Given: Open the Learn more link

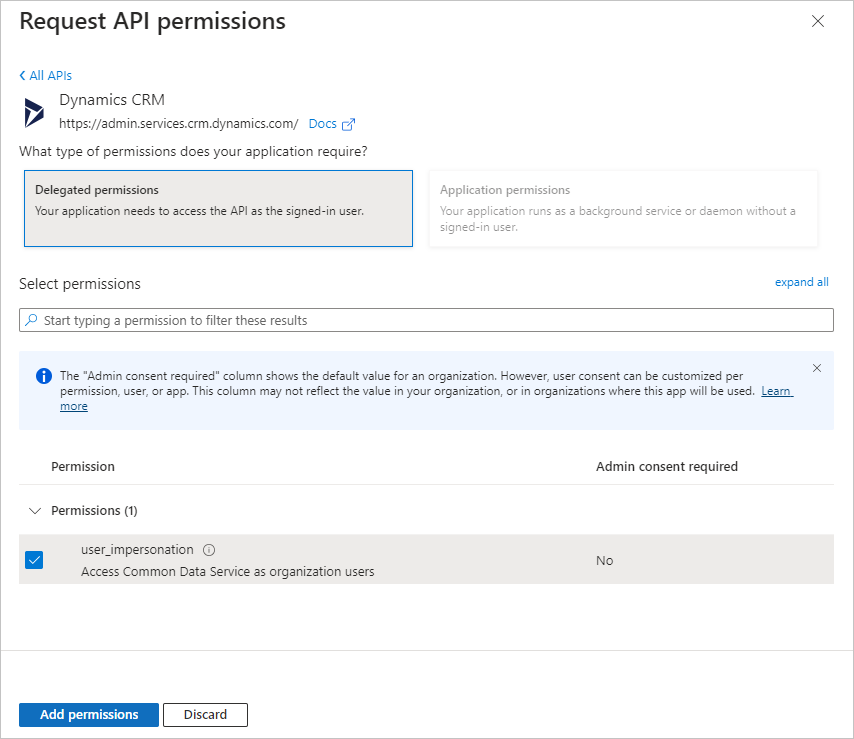Looking at the screenshot, I should [777, 391].
